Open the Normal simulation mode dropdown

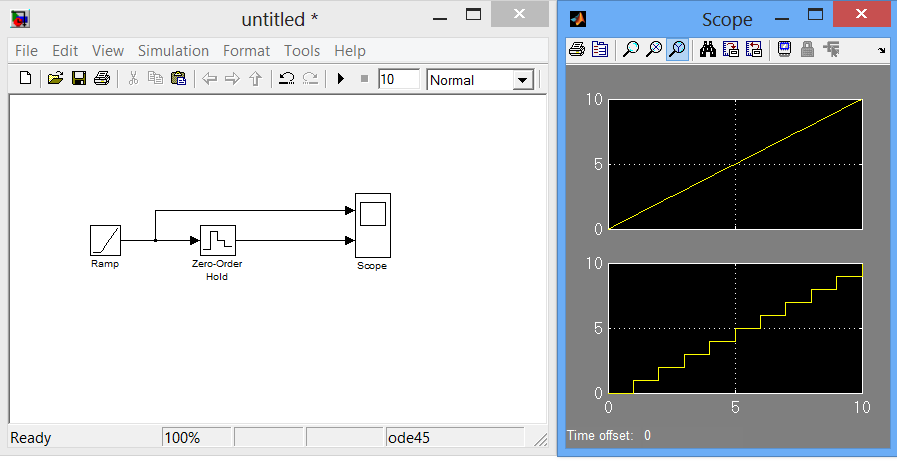click(x=523, y=80)
